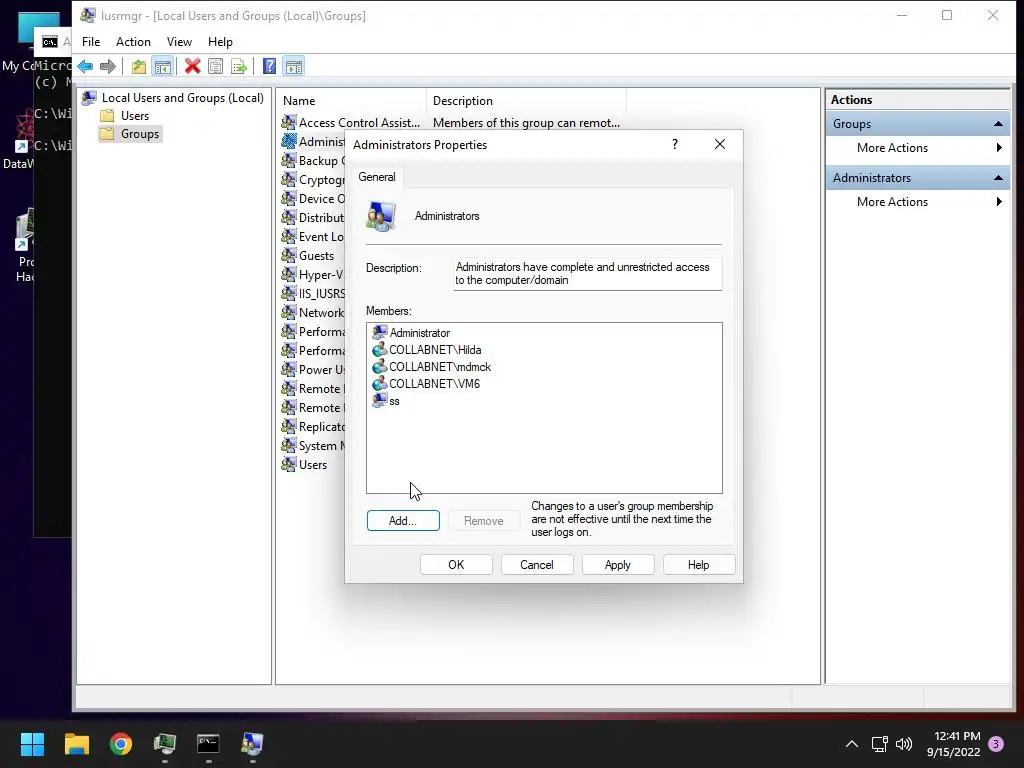Select the Access Control Assist group icon
Screen dimensions: 1024x768
point(289,122)
